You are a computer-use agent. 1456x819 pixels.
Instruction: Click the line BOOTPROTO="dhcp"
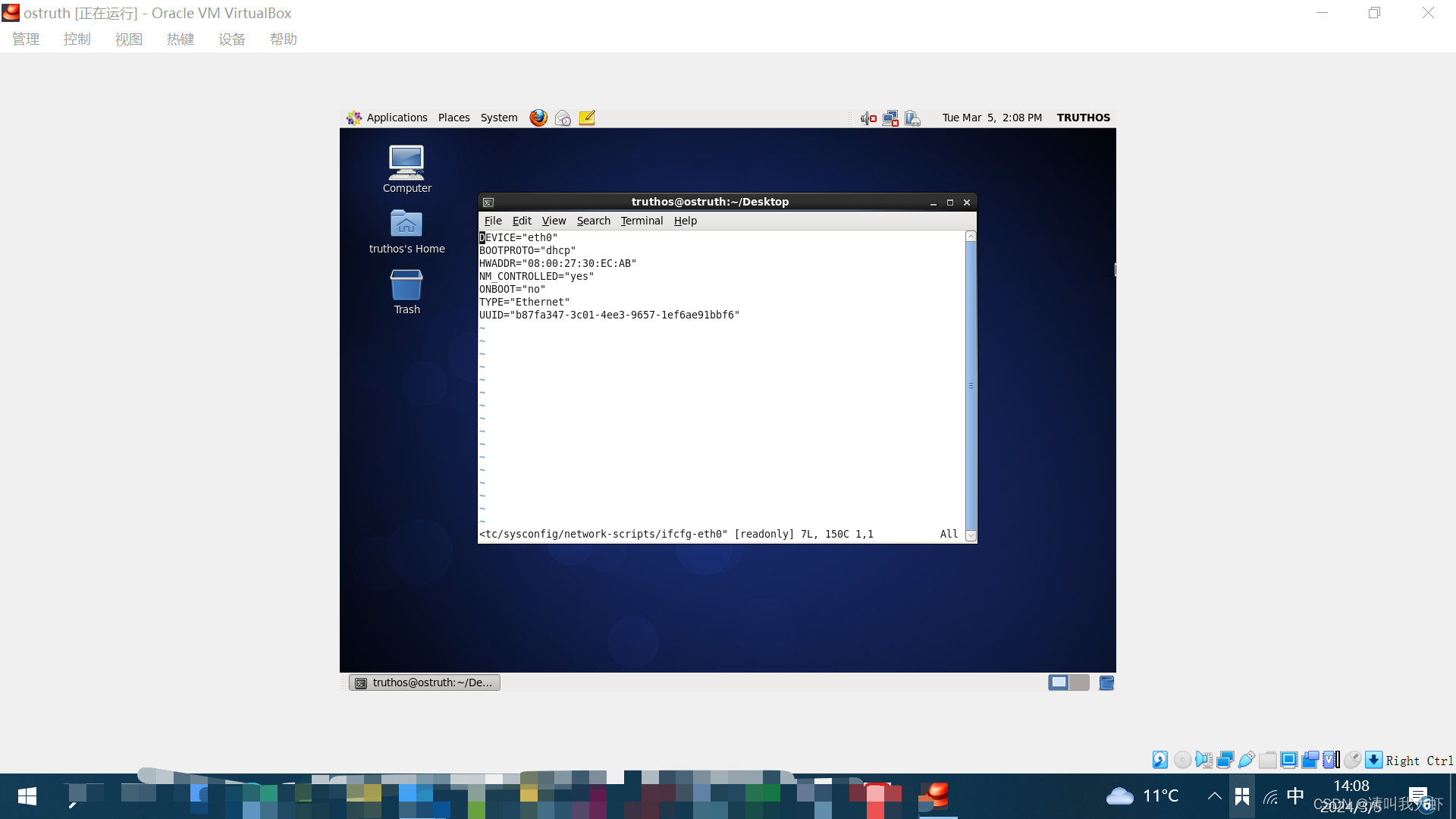528,251
